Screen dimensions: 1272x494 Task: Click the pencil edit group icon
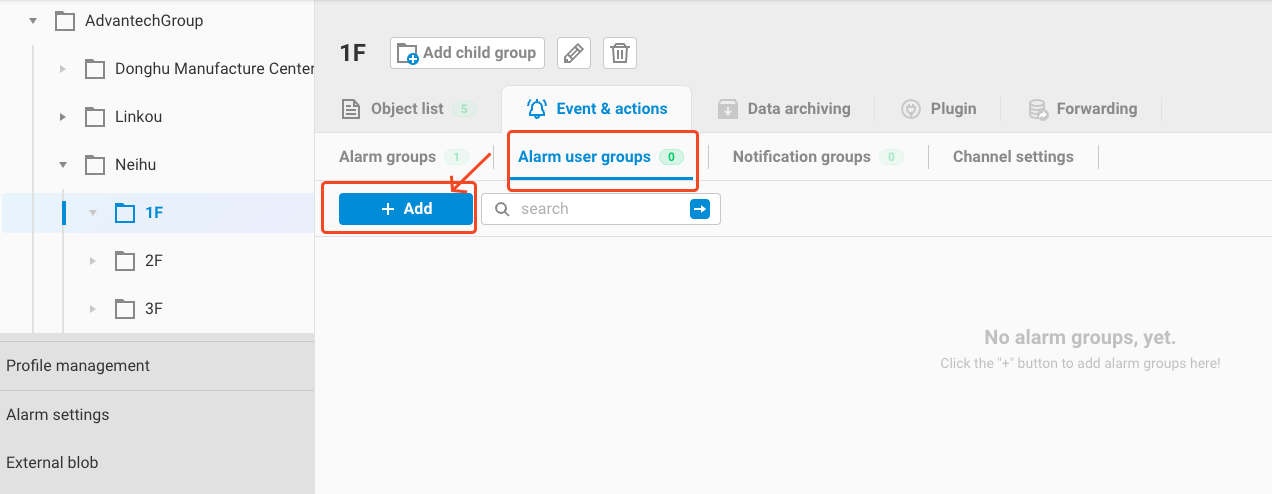click(573, 53)
